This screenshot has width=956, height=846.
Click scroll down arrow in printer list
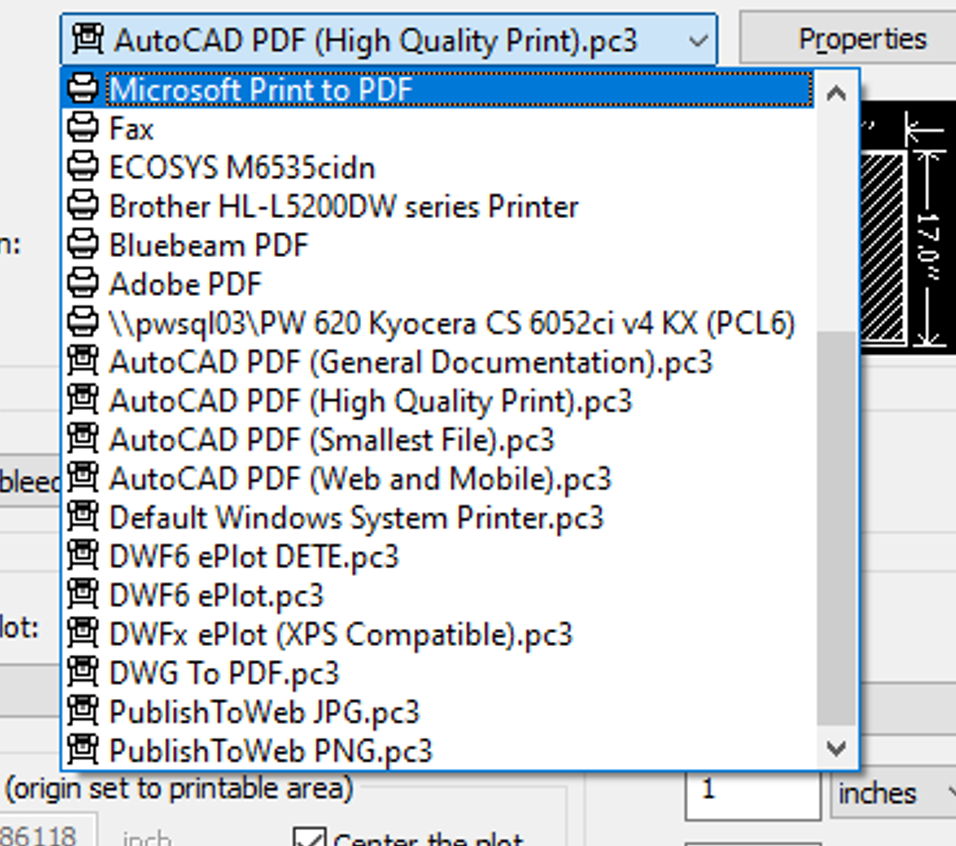(836, 748)
